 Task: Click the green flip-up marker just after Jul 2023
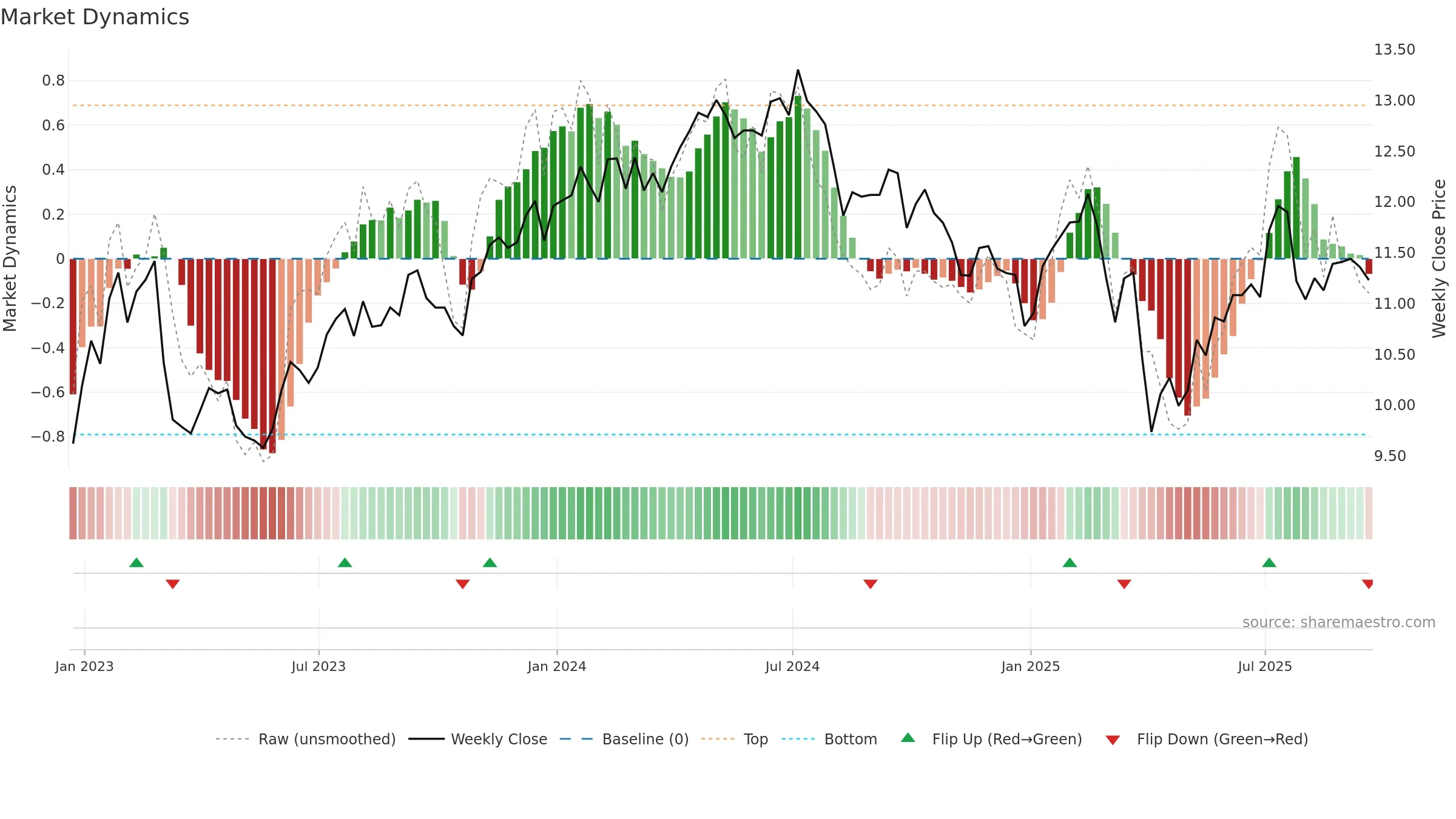(x=345, y=562)
